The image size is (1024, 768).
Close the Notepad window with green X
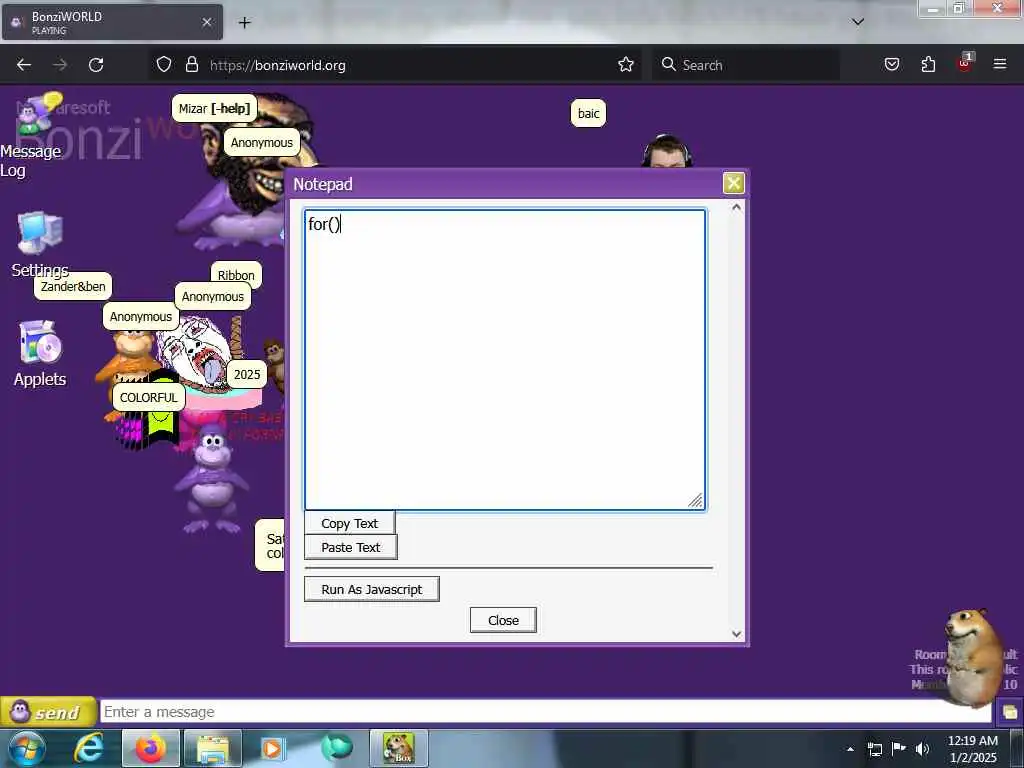[x=733, y=184]
